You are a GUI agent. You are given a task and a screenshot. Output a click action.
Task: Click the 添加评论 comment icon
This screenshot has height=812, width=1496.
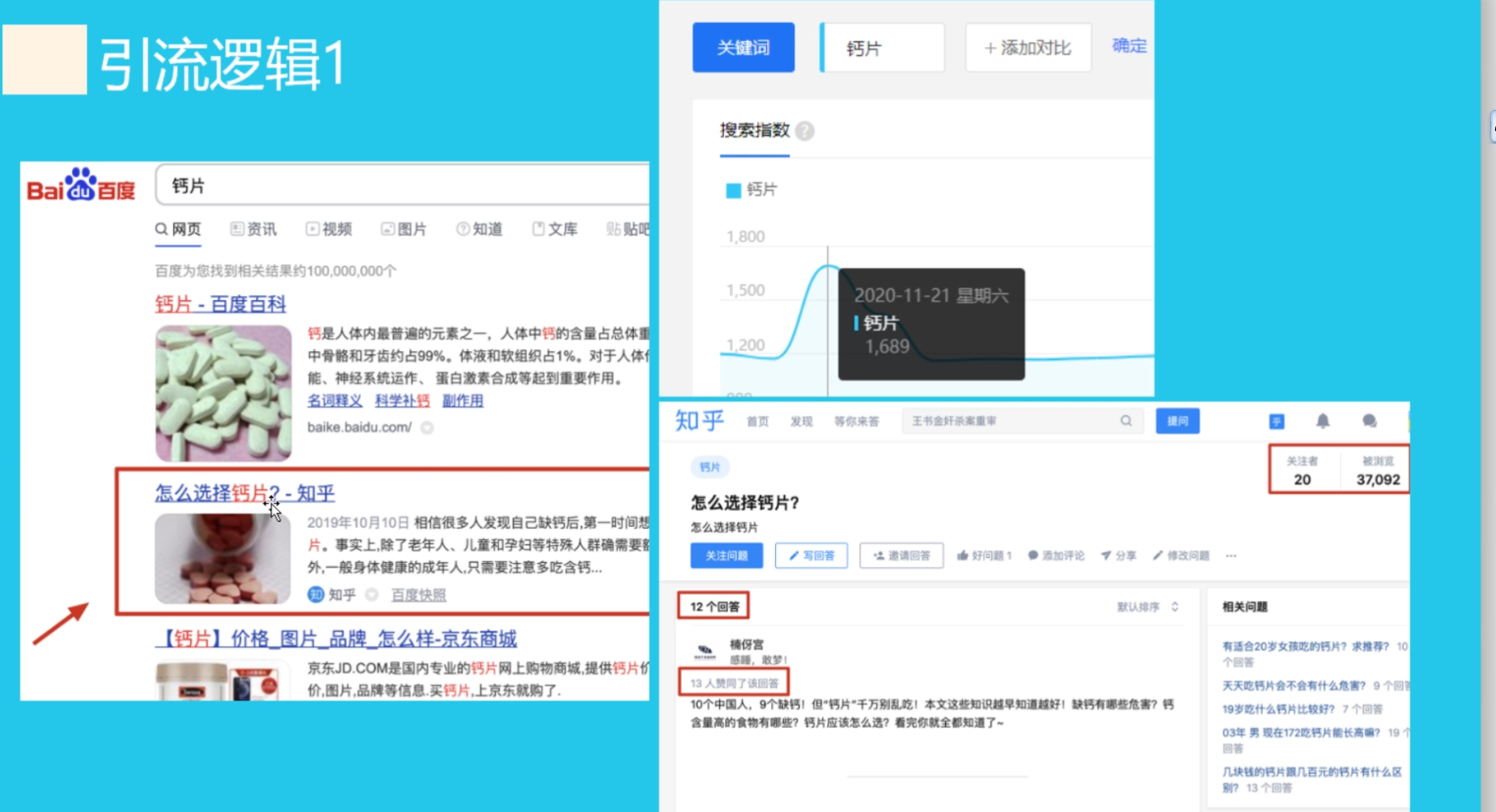(1033, 556)
